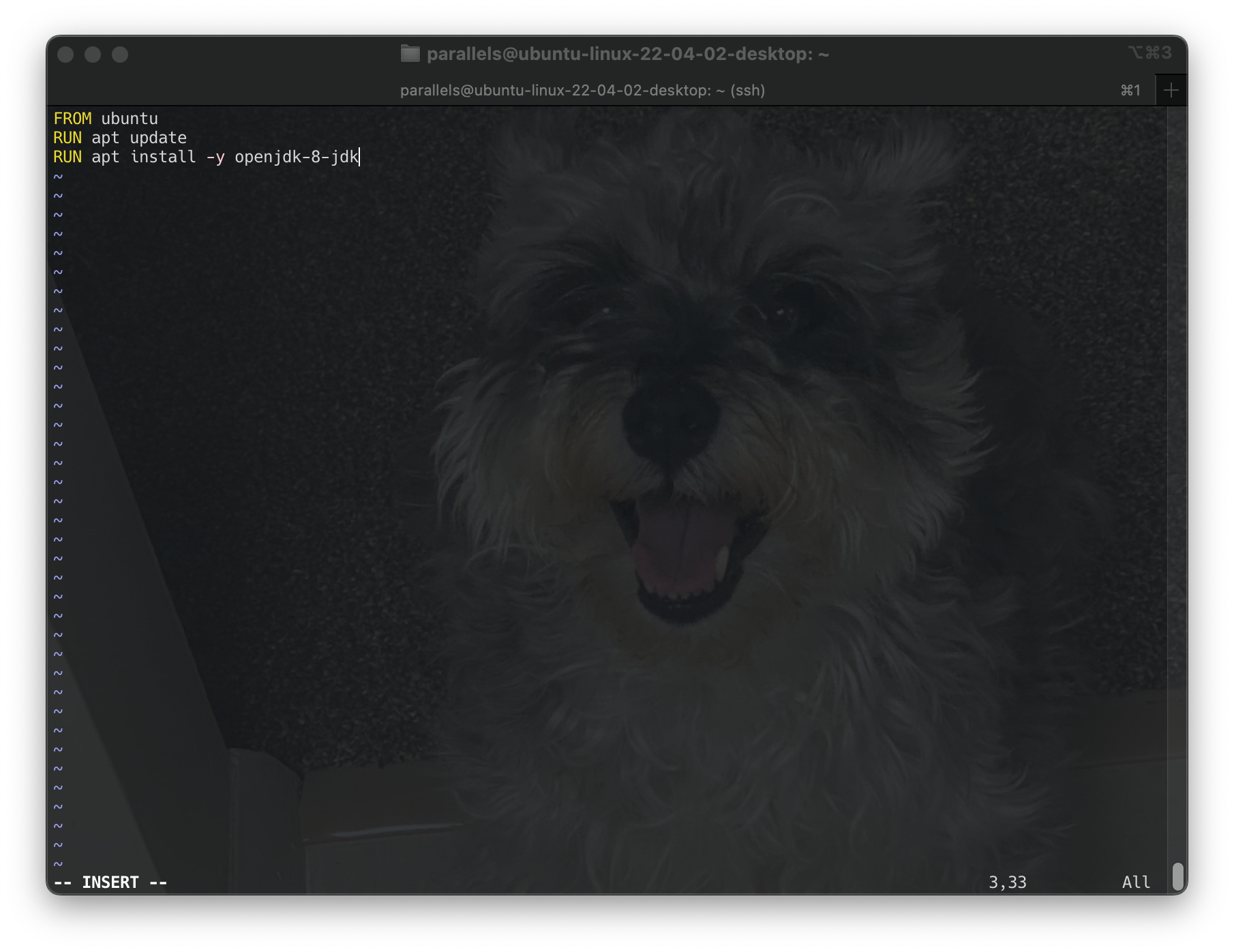This screenshot has width=1234, height=952.
Task: Click the scrollbar thumb at bottom right
Action: [x=1177, y=876]
